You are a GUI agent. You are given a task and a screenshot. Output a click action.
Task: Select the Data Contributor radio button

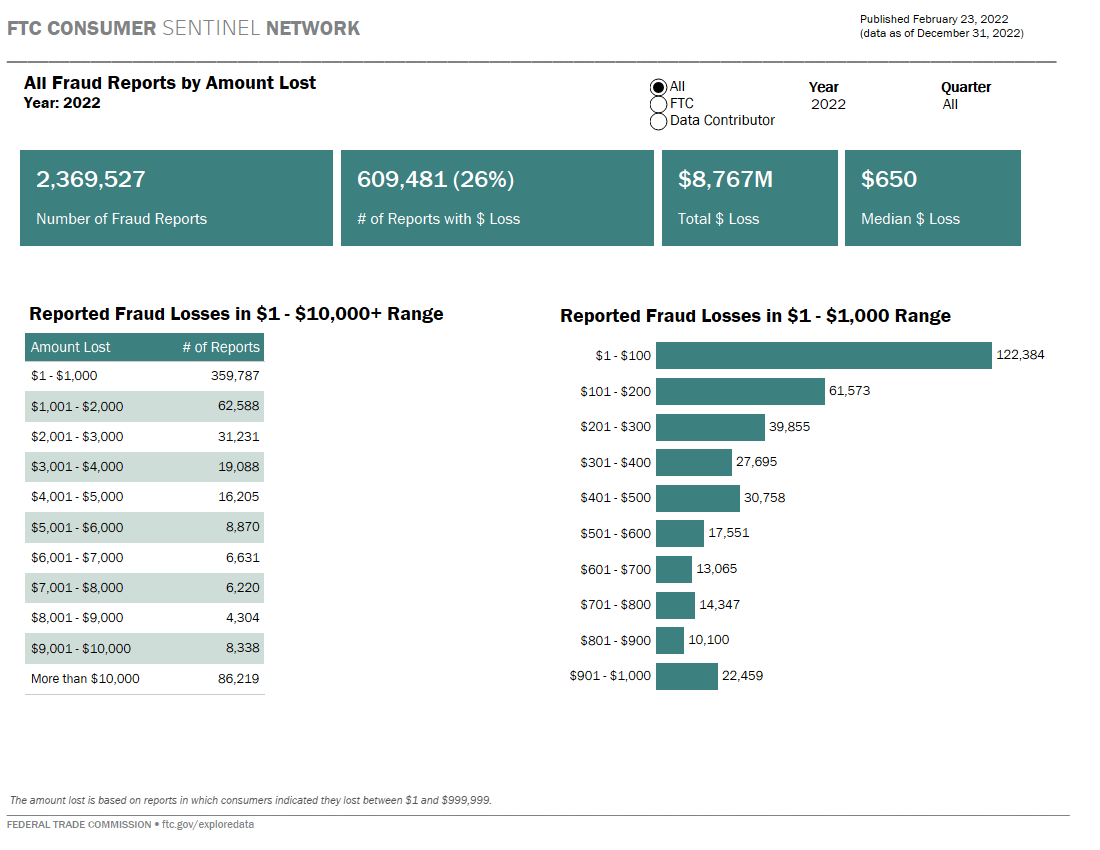coord(658,121)
